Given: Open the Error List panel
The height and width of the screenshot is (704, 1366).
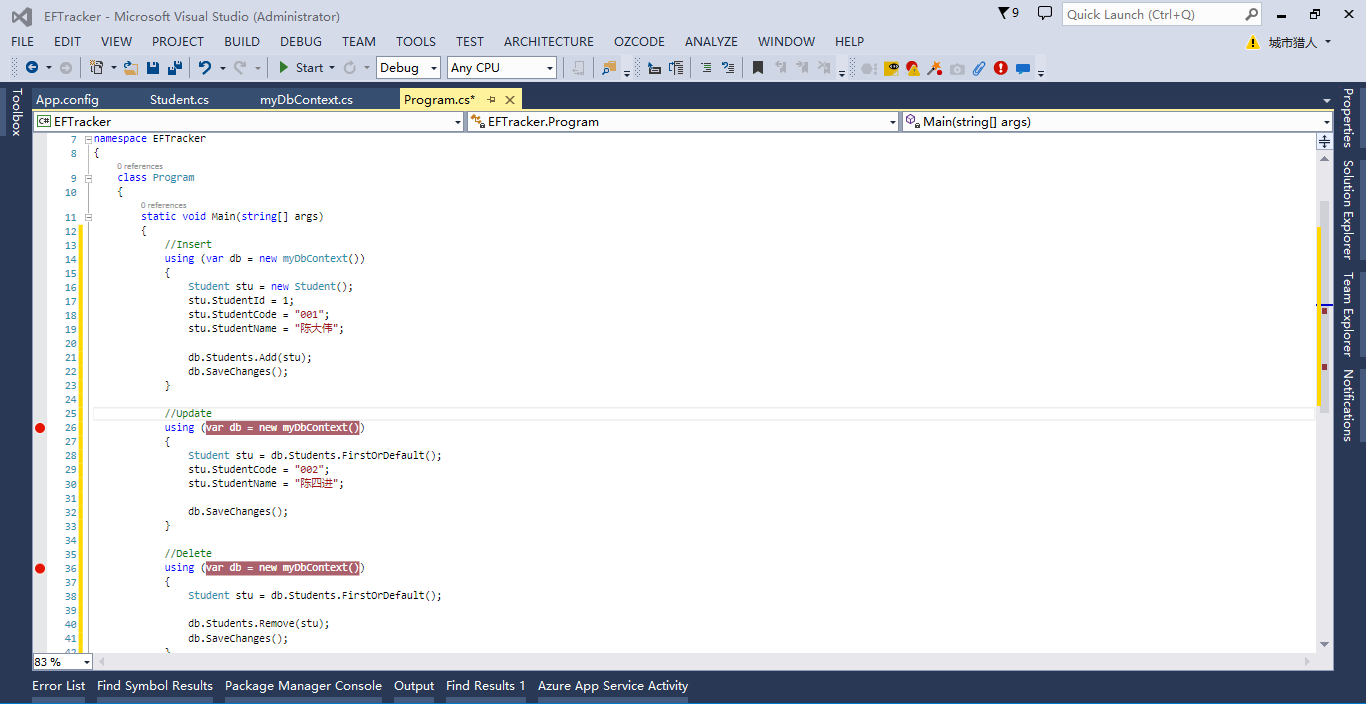Looking at the screenshot, I should tap(58, 686).
